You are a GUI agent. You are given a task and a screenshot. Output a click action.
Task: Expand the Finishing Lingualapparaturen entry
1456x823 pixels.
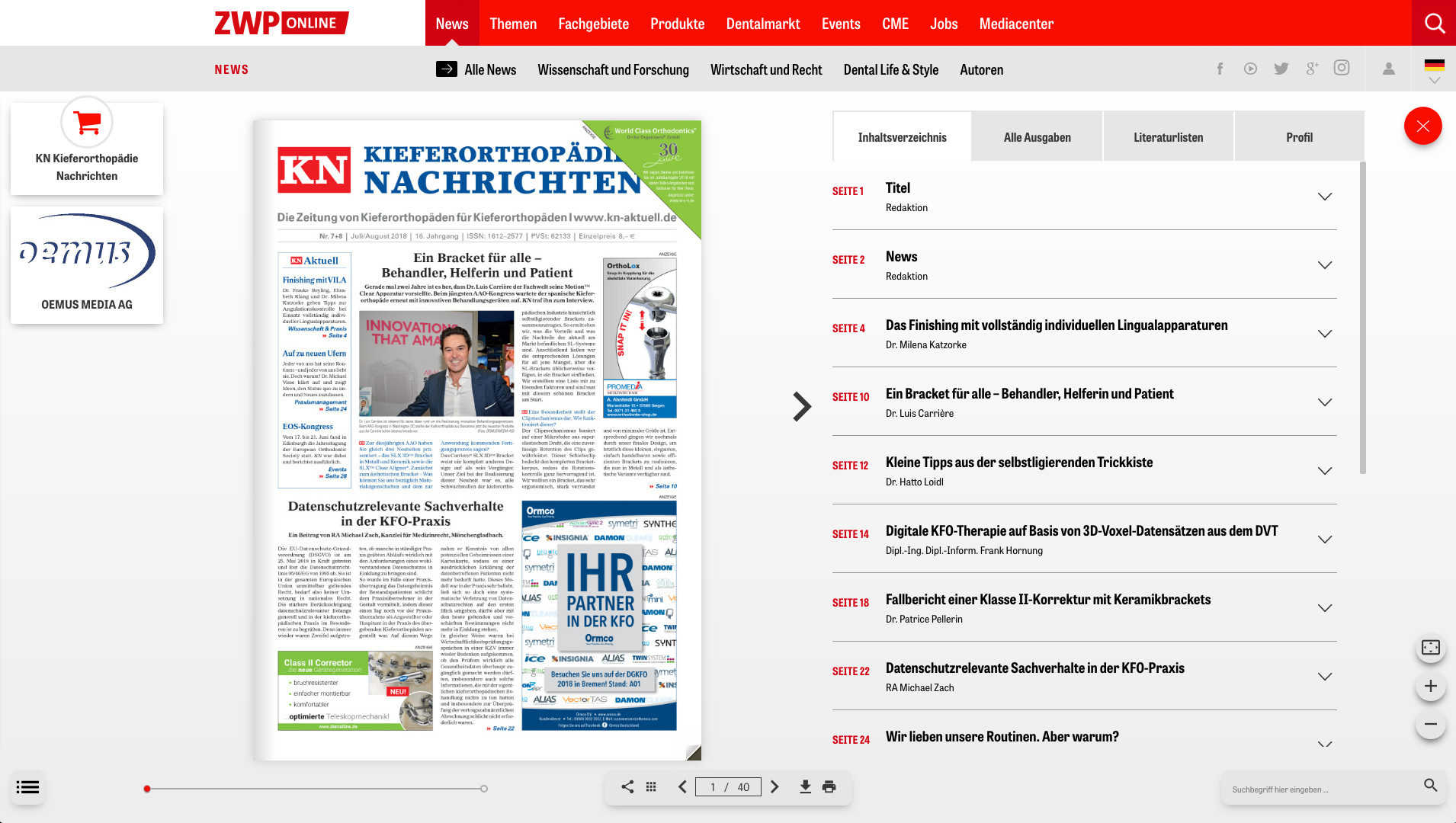(1325, 334)
